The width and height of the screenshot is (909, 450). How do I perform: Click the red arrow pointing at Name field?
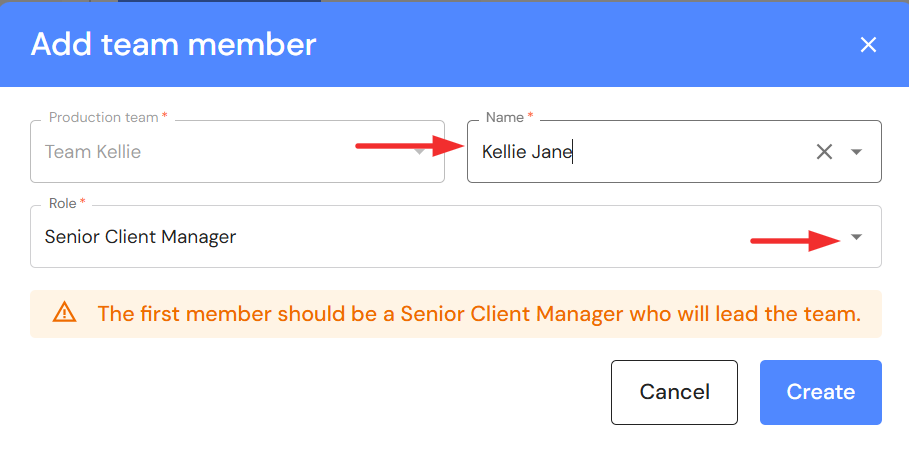click(405, 147)
